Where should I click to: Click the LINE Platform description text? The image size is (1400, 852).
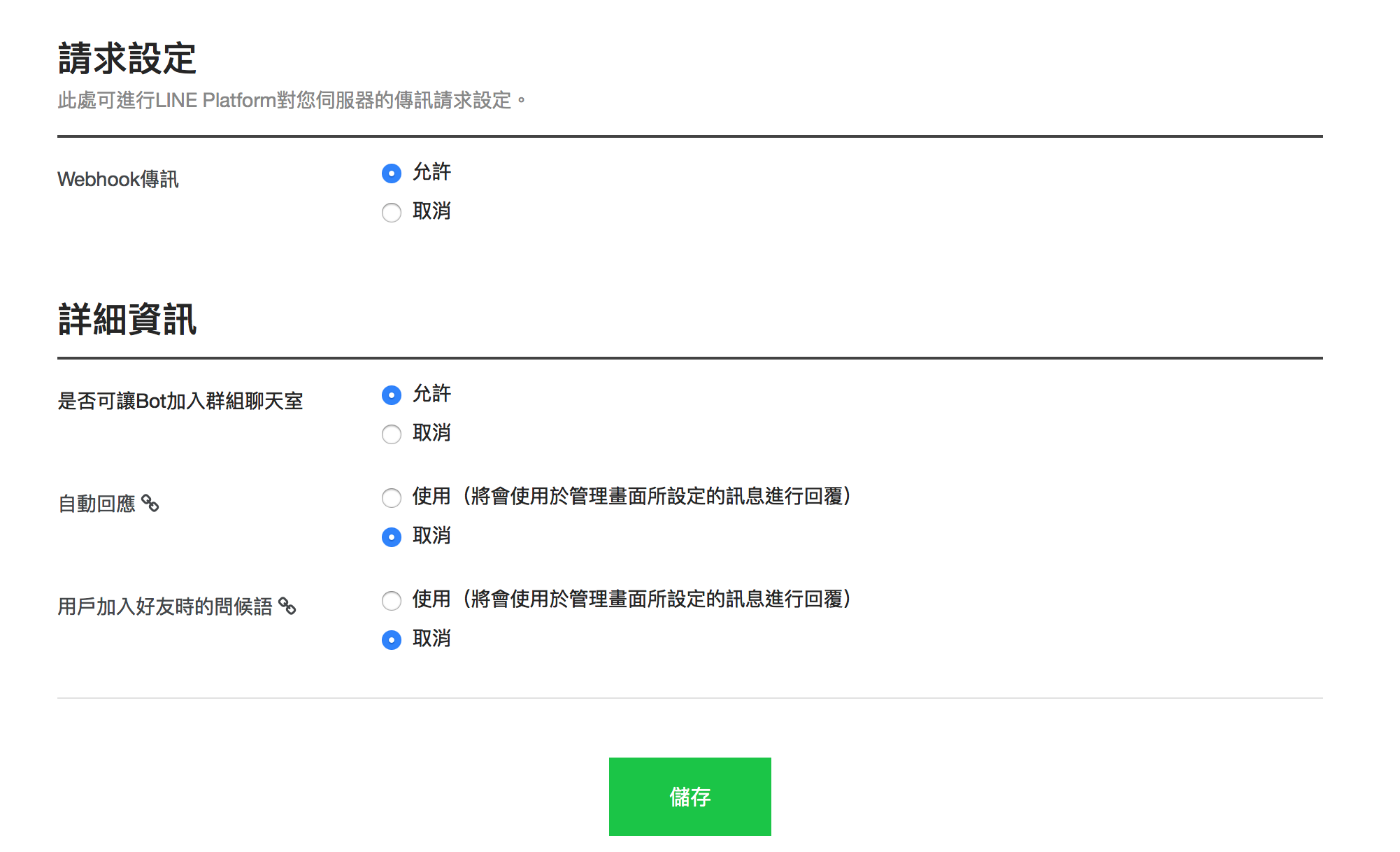pyautogui.click(x=291, y=101)
